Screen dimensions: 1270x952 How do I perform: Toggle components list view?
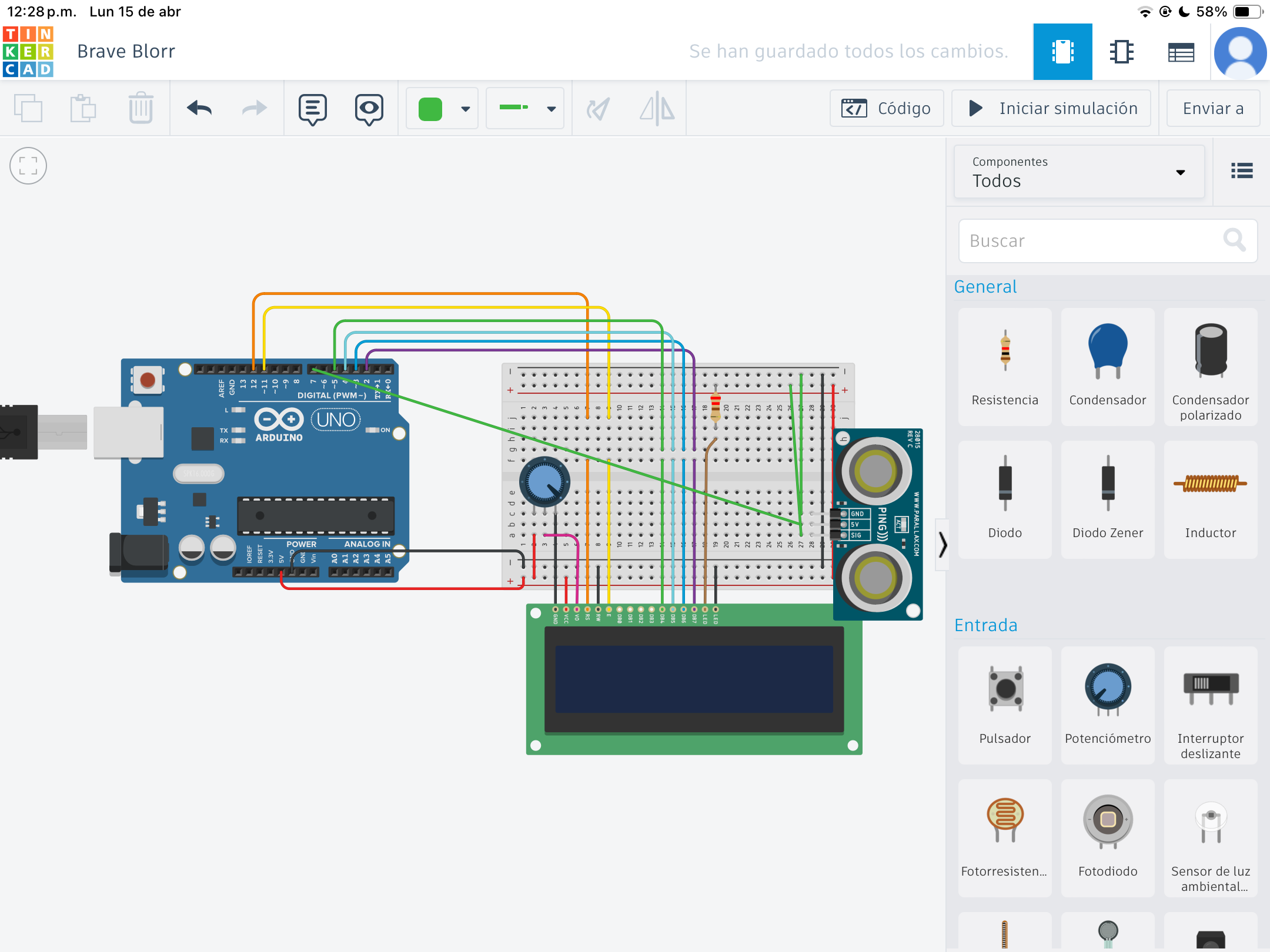click(1242, 171)
